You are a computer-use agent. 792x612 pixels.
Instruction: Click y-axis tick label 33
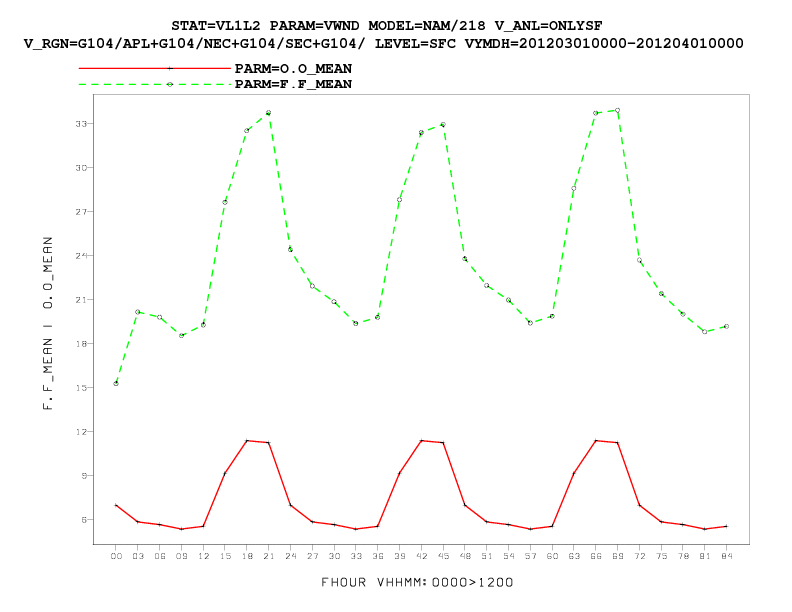(81, 123)
